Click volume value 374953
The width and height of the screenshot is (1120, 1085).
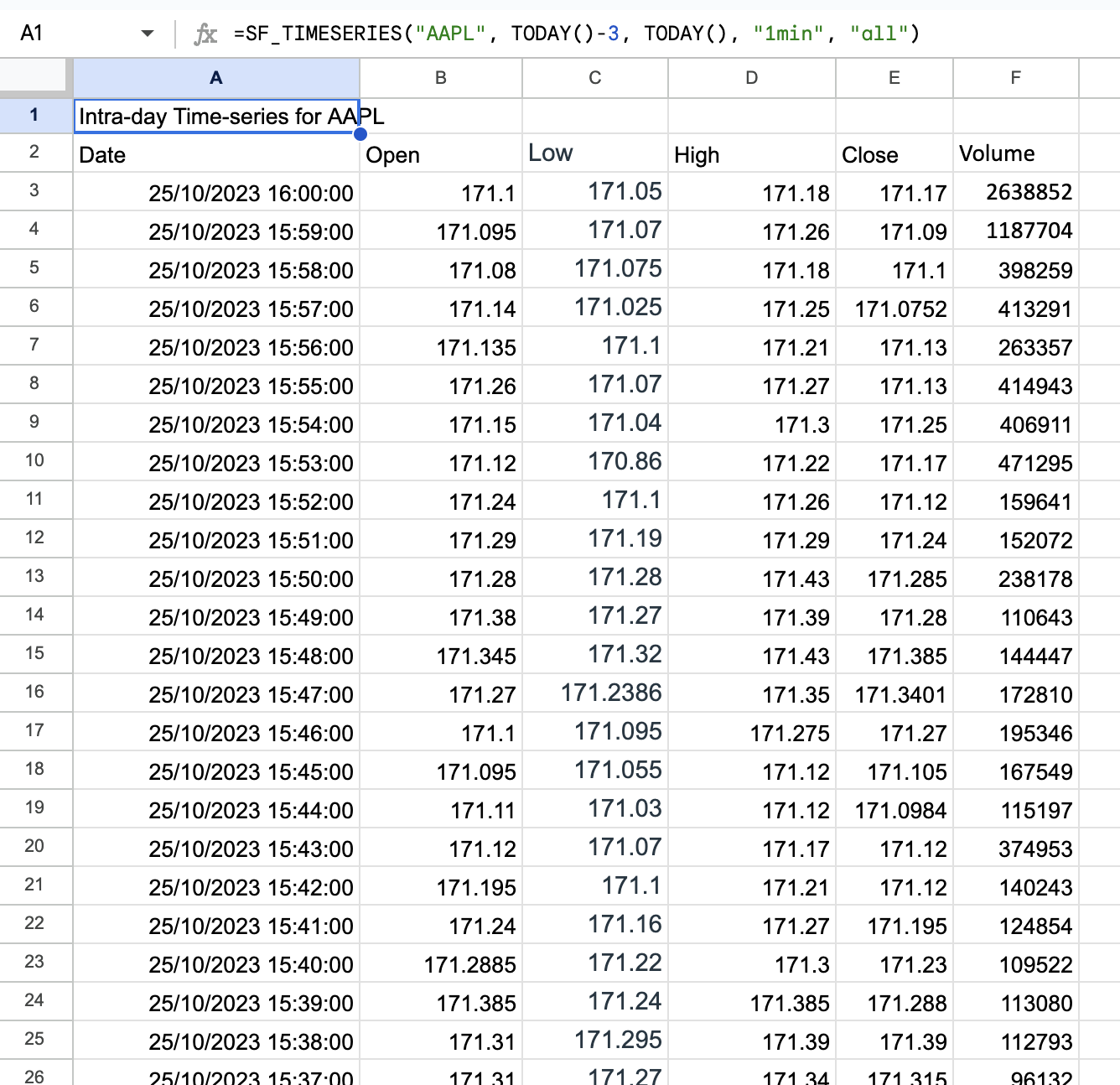click(1016, 849)
